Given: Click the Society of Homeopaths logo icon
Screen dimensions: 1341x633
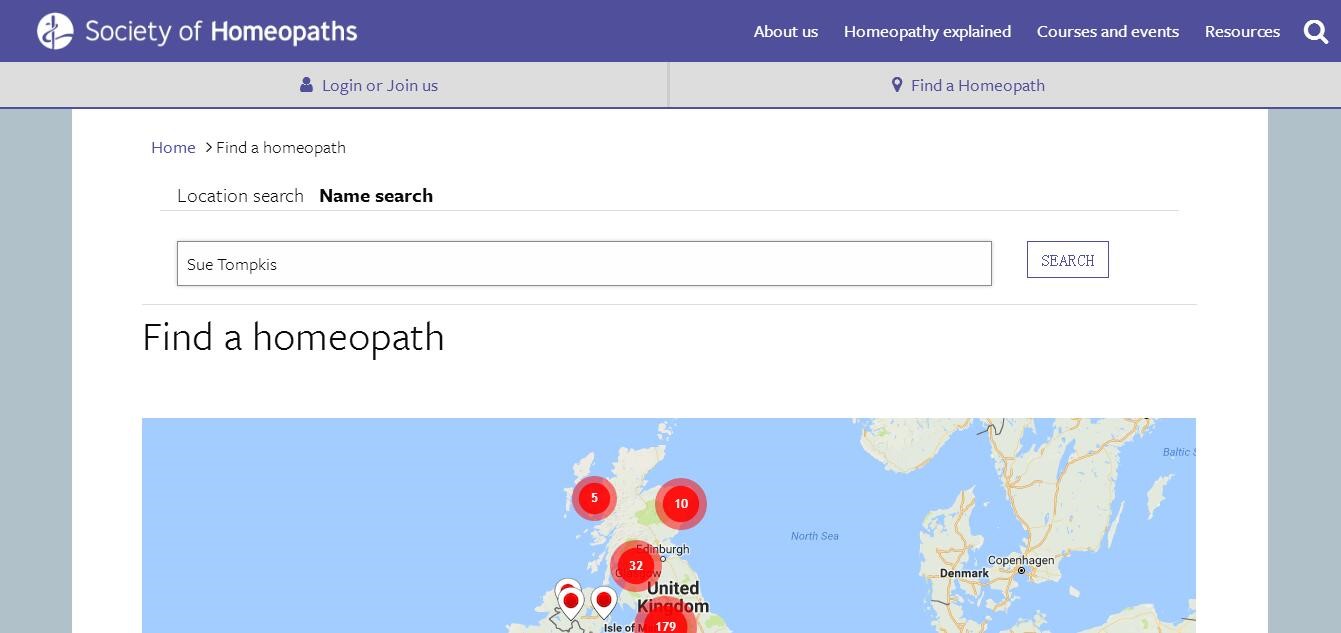Looking at the screenshot, I should [x=55, y=31].
